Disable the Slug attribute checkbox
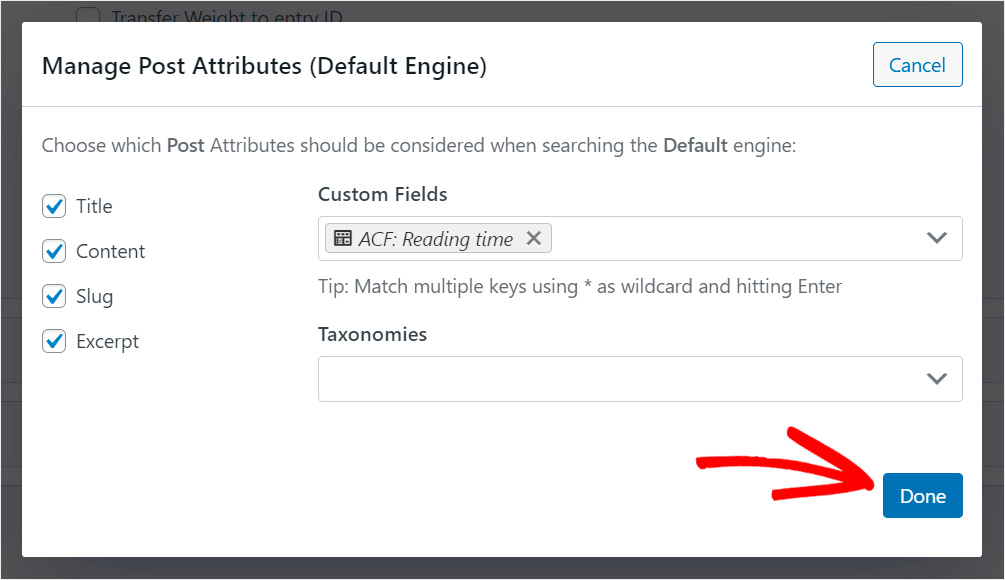 [x=54, y=296]
